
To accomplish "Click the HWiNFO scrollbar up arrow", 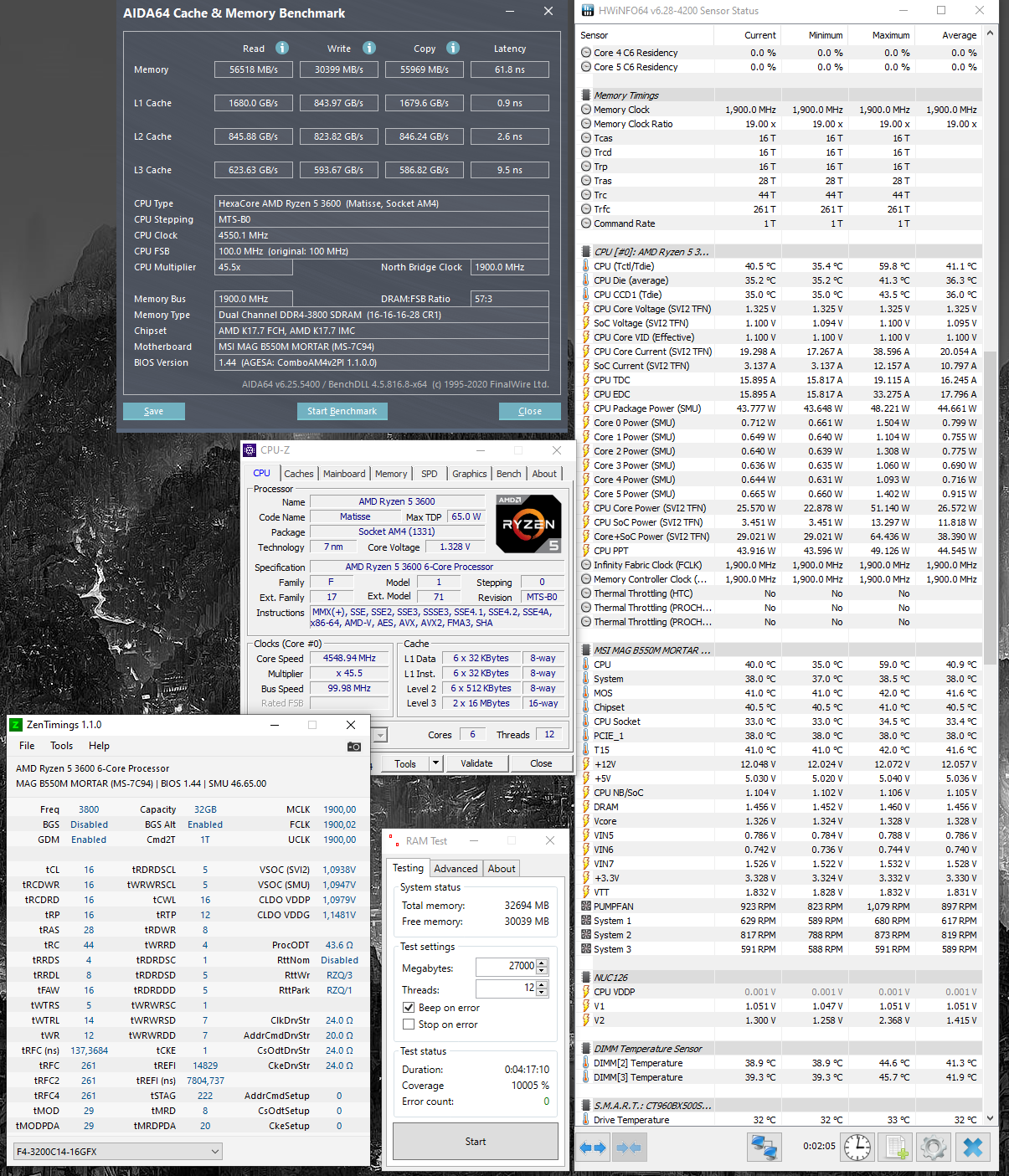I will (991, 34).
